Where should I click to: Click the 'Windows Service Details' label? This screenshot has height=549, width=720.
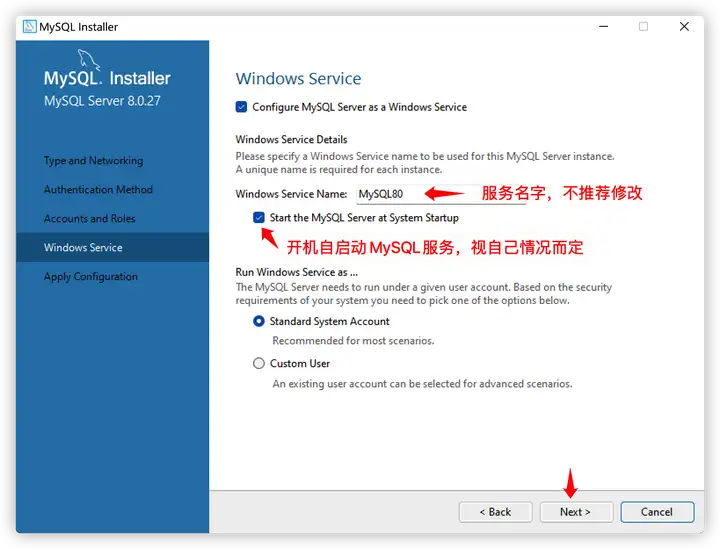click(291, 140)
